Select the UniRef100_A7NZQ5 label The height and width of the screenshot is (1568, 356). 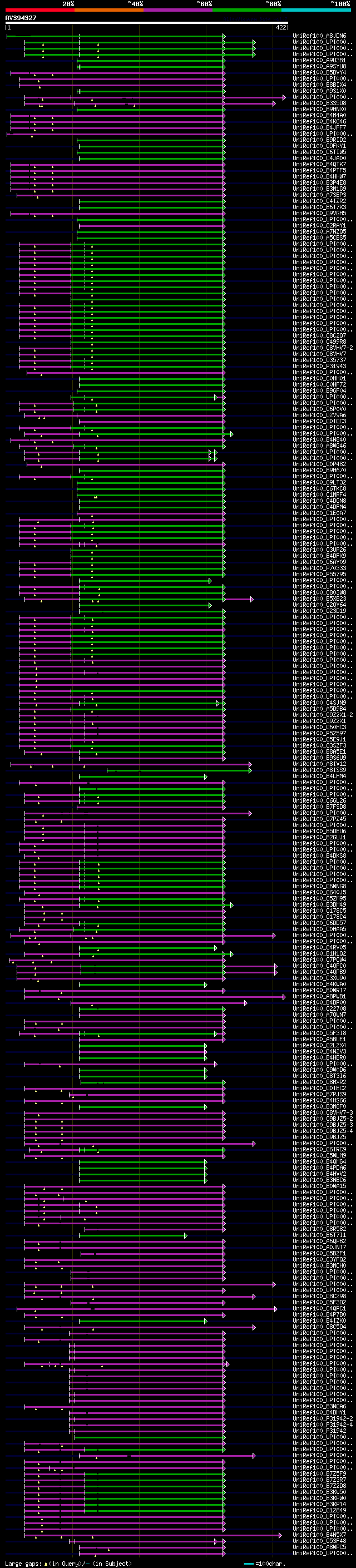(319, 231)
